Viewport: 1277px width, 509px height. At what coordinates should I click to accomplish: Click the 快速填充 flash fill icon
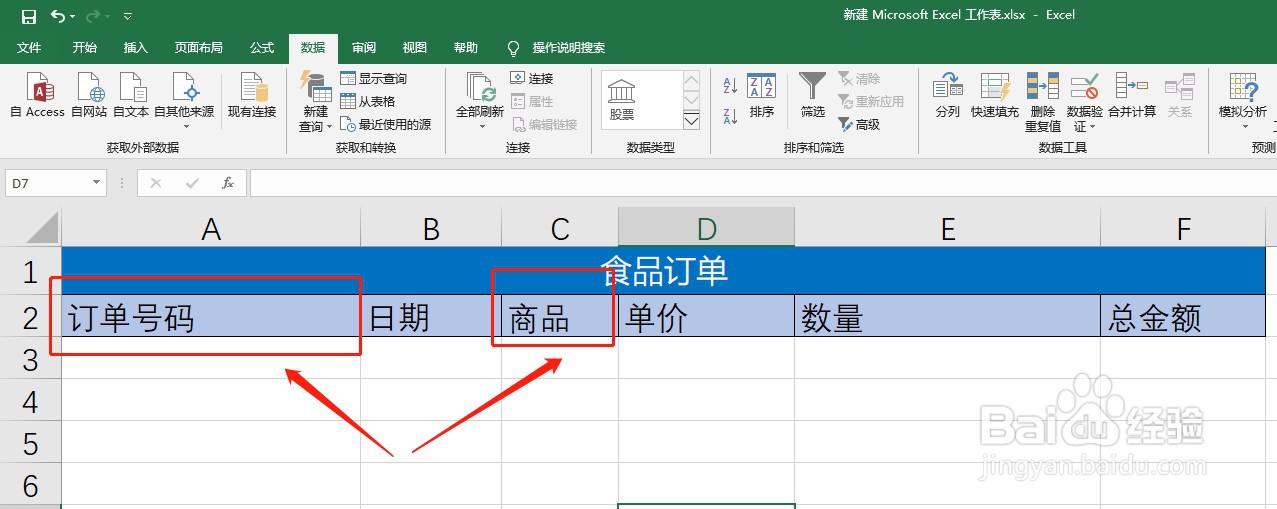(x=995, y=97)
